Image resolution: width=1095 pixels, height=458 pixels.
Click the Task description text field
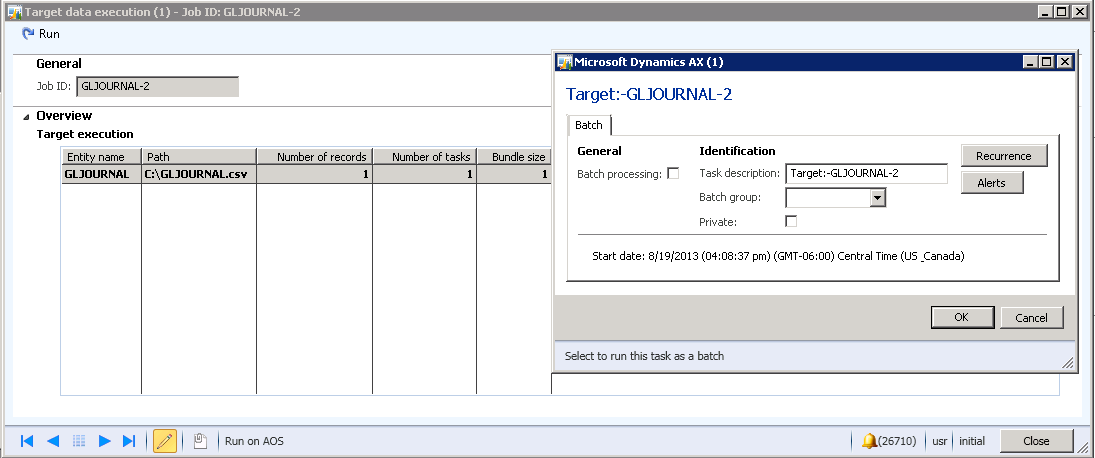point(866,174)
